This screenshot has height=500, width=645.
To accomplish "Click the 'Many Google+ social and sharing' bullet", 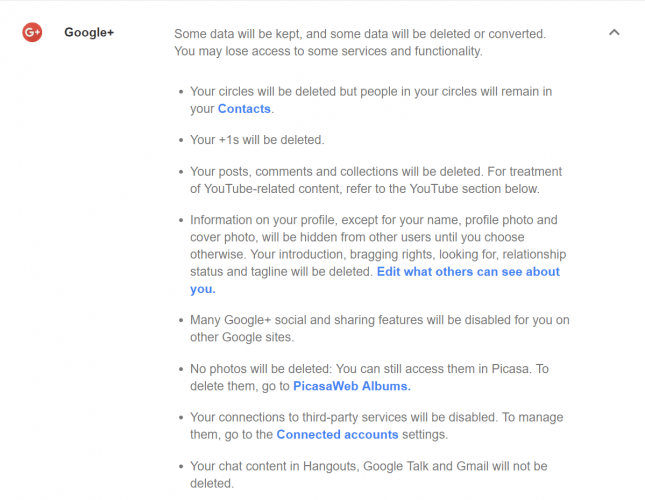I will [380, 328].
